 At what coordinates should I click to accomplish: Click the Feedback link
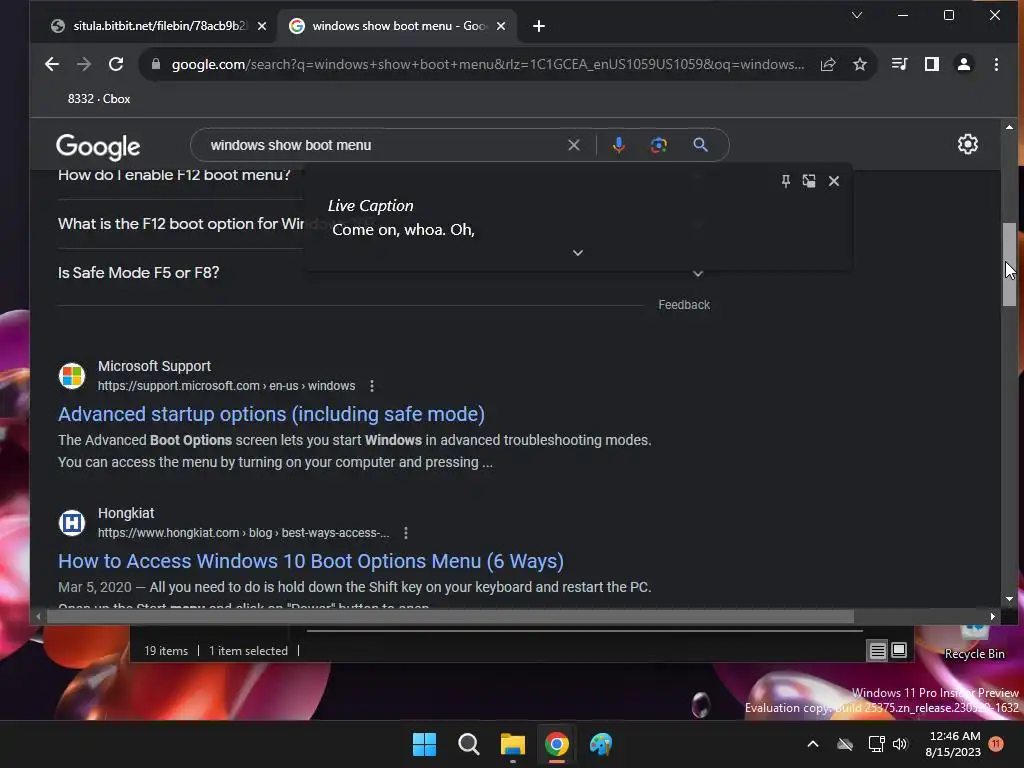[684, 305]
